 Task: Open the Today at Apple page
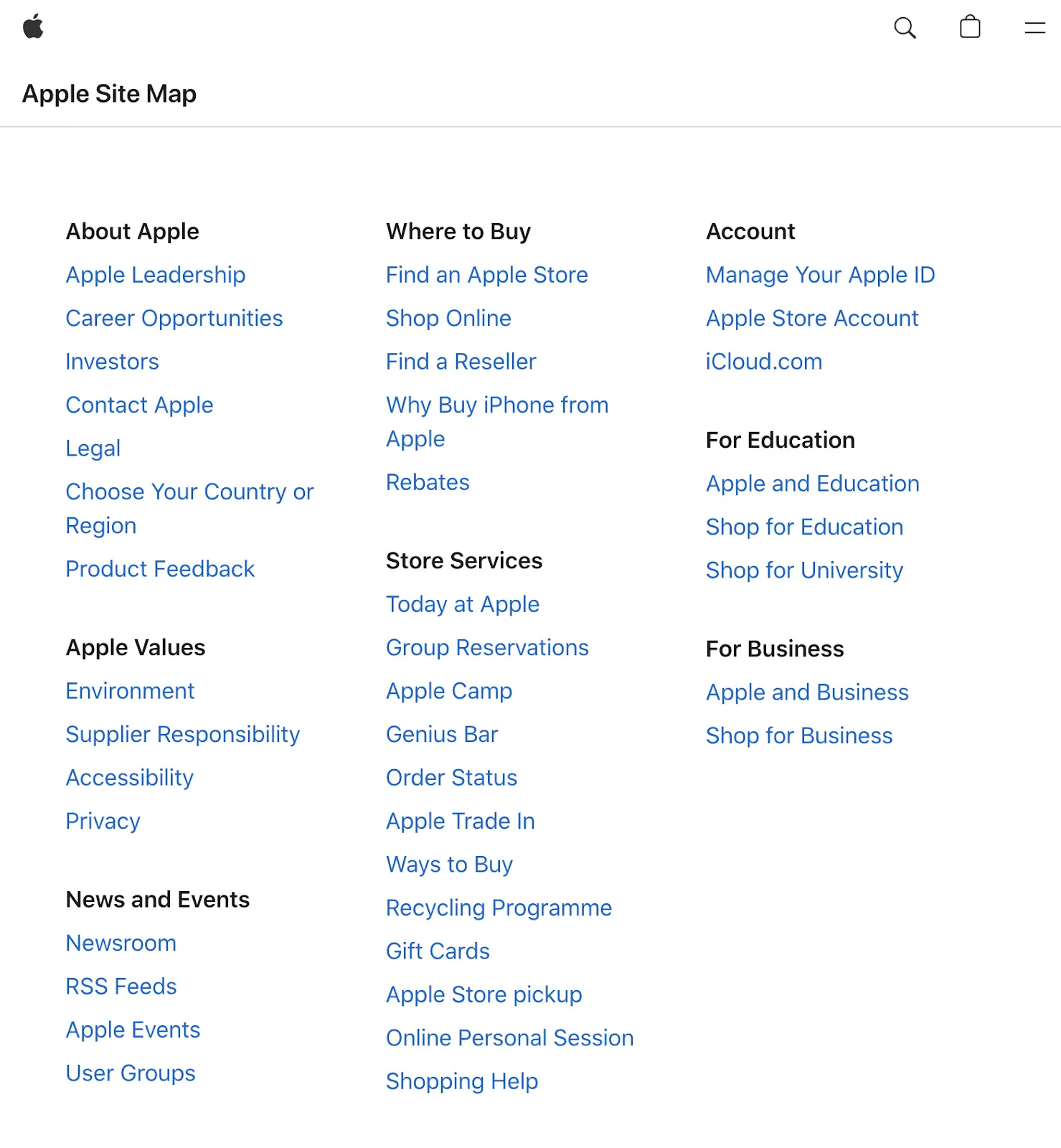pos(463,604)
